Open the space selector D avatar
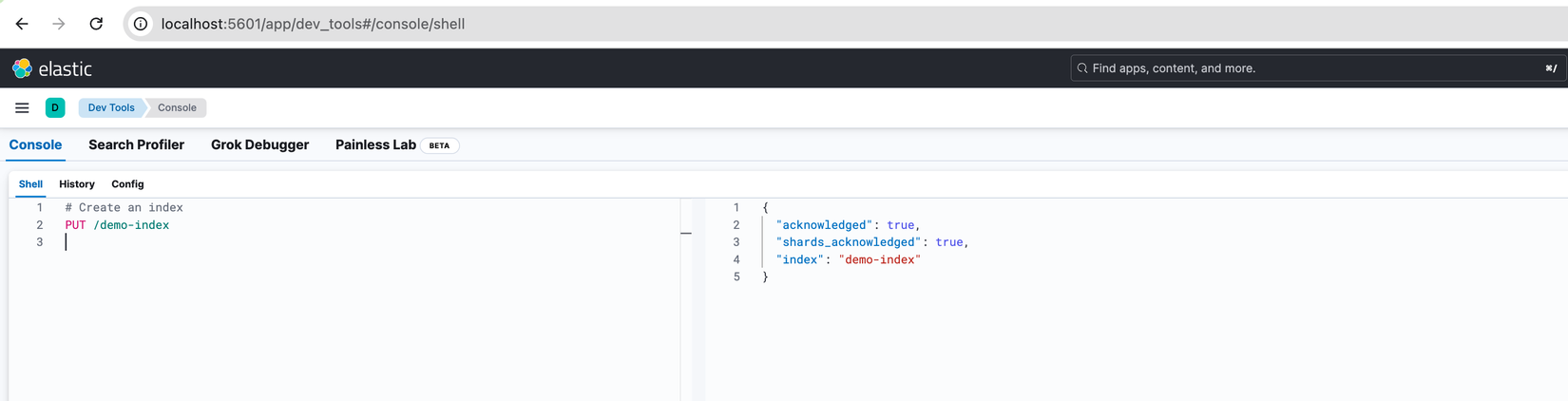The width and height of the screenshot is (1568, 401). point(55,108)
